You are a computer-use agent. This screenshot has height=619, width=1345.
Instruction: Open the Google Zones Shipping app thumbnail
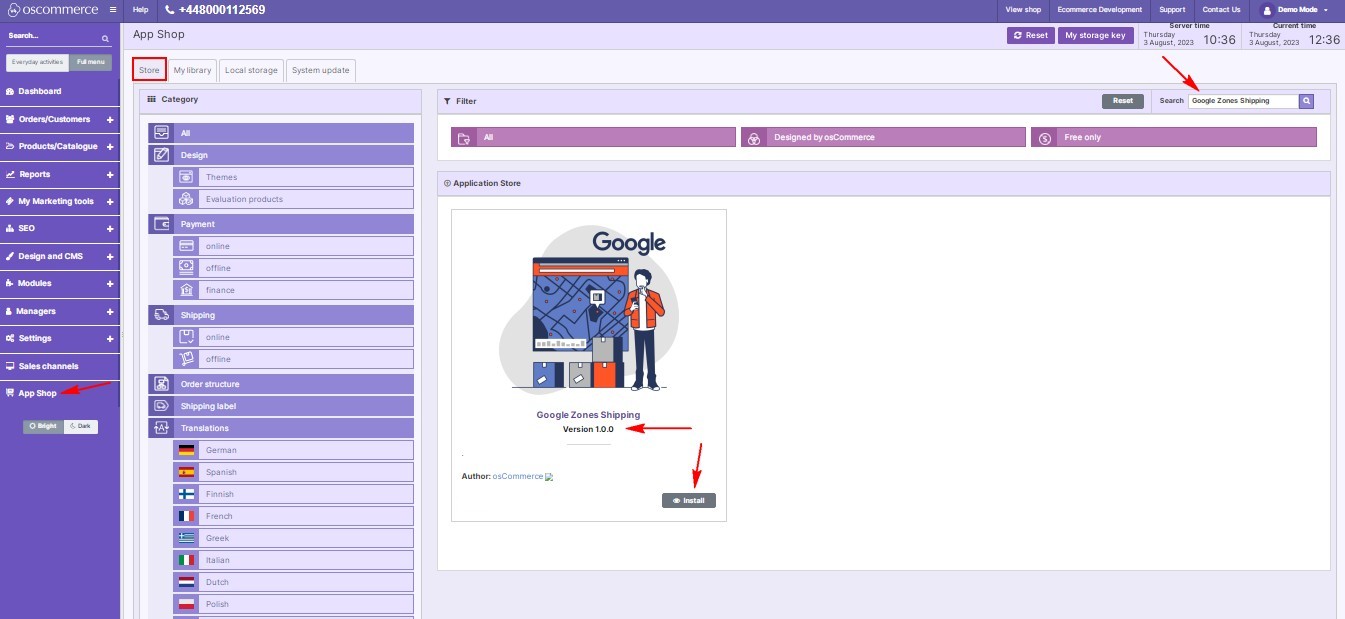point(589,310)
